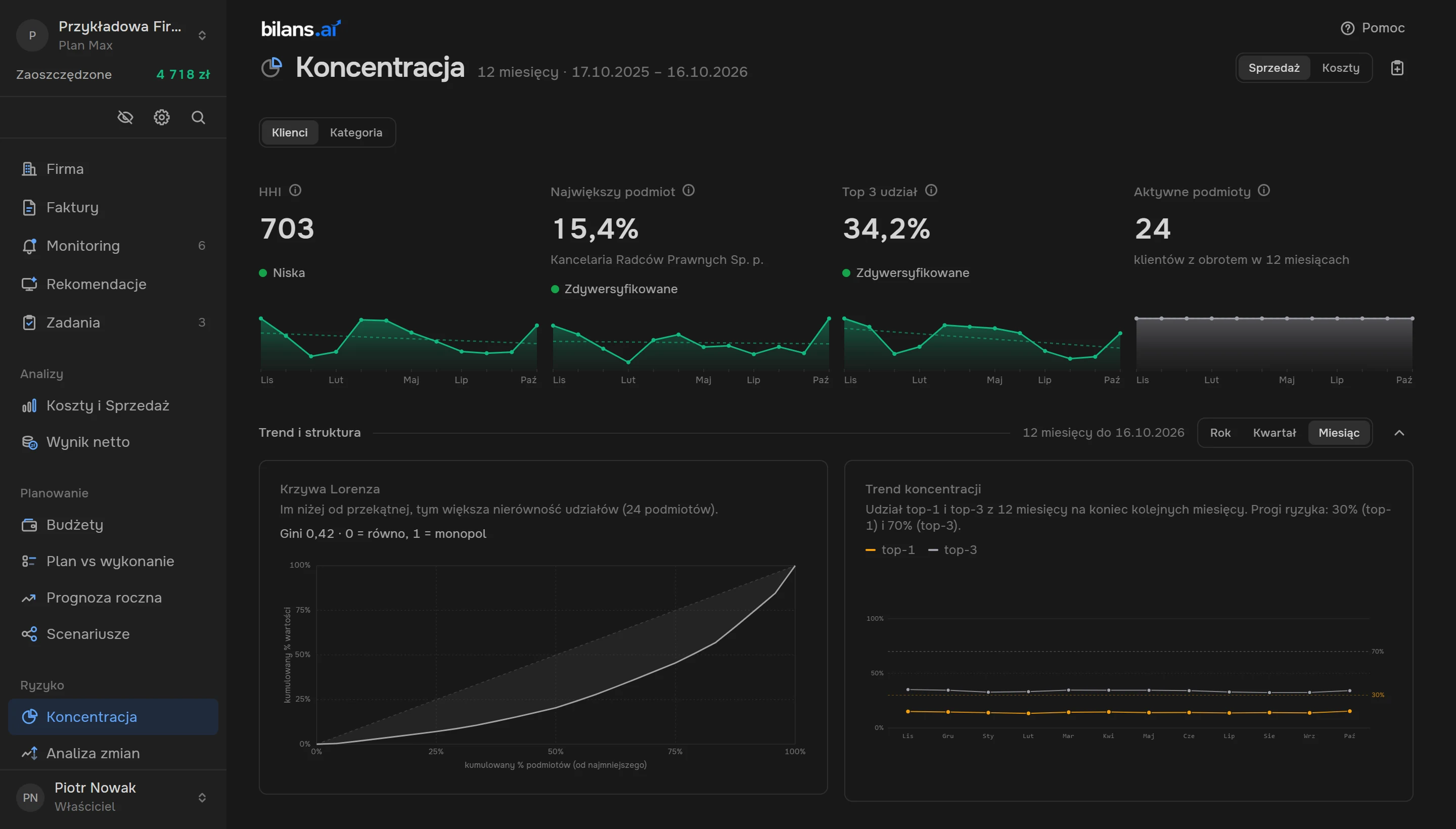Open Budżety planning page
This screenshot has height=829, width=1456.
point(113,524)
